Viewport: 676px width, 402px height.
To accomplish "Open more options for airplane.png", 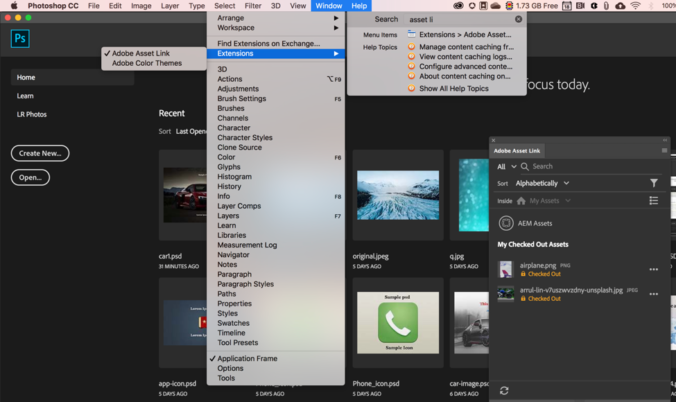I will click(x=654, y=270).
